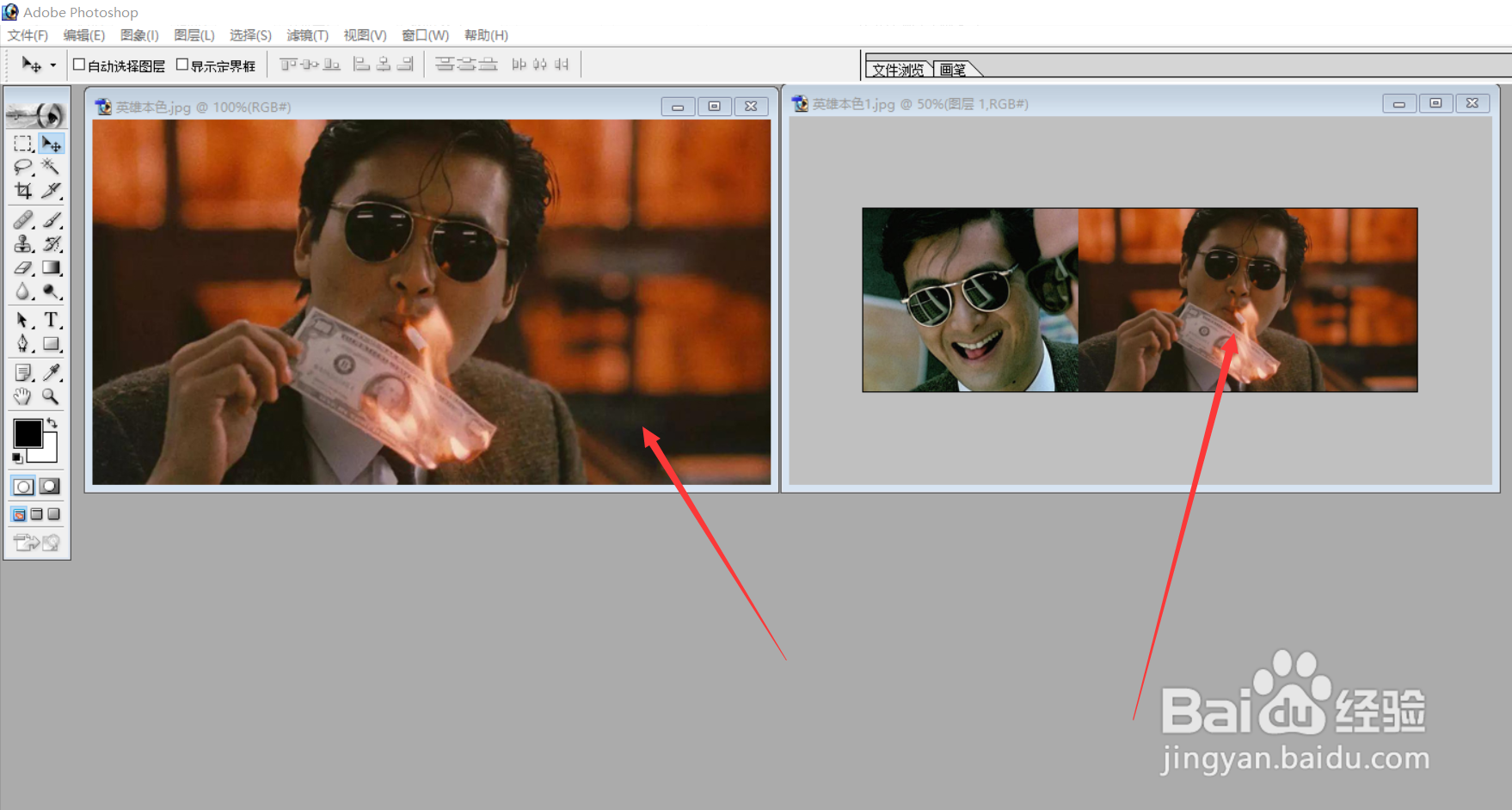Select the Slice tool
The width and height of the screenshot is (1512, 810).
tap(52, 190)
